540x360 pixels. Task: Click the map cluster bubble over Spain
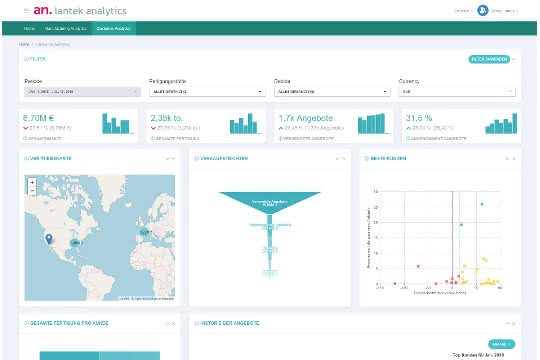pos(145,233)
